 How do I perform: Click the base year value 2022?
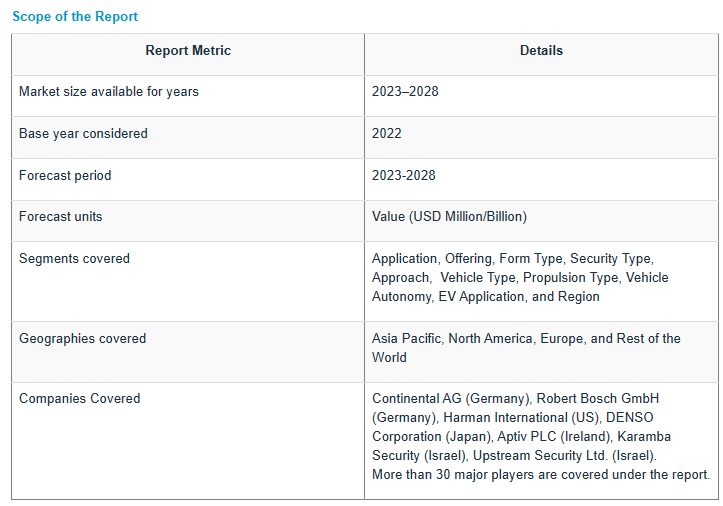pos(387,134)
